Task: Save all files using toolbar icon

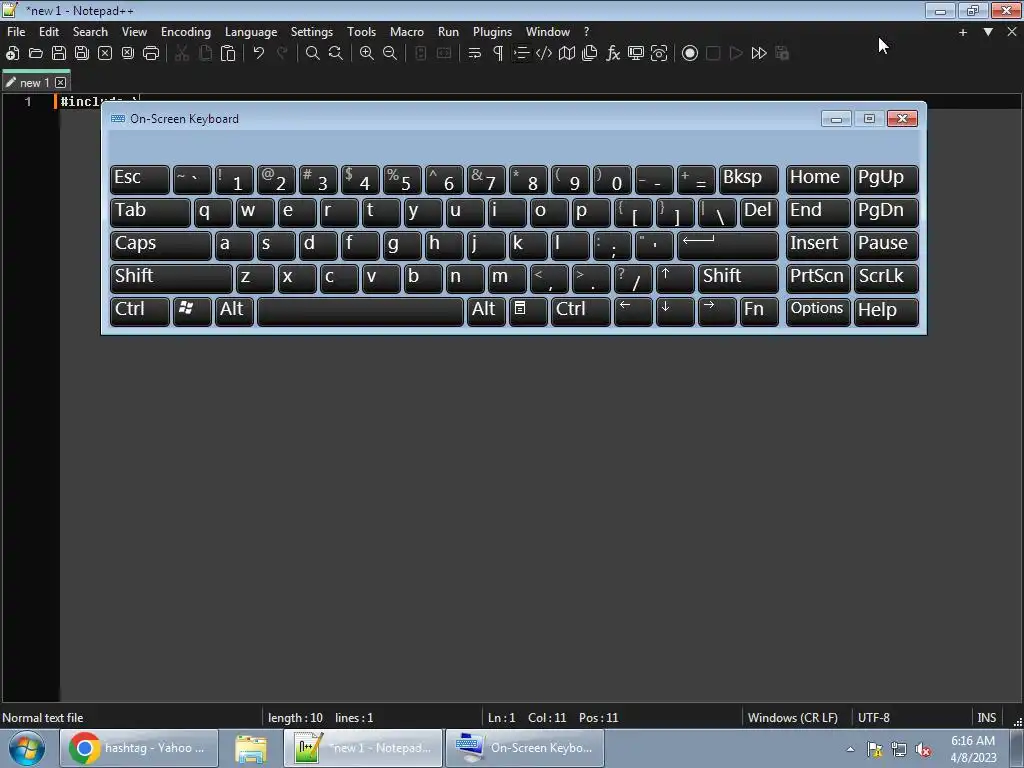Action: [x=82, y=54]
